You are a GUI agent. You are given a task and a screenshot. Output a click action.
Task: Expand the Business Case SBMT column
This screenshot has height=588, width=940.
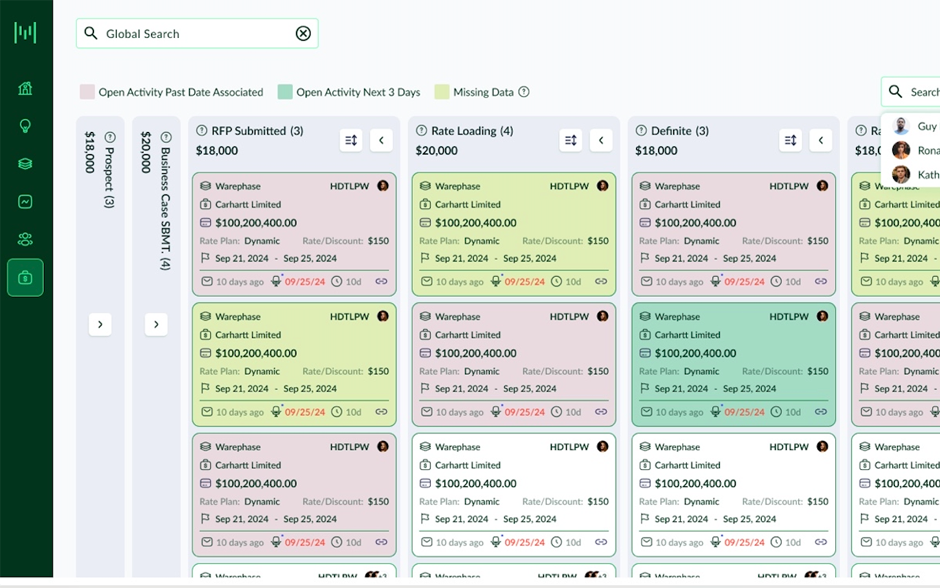tap(156, 324)
